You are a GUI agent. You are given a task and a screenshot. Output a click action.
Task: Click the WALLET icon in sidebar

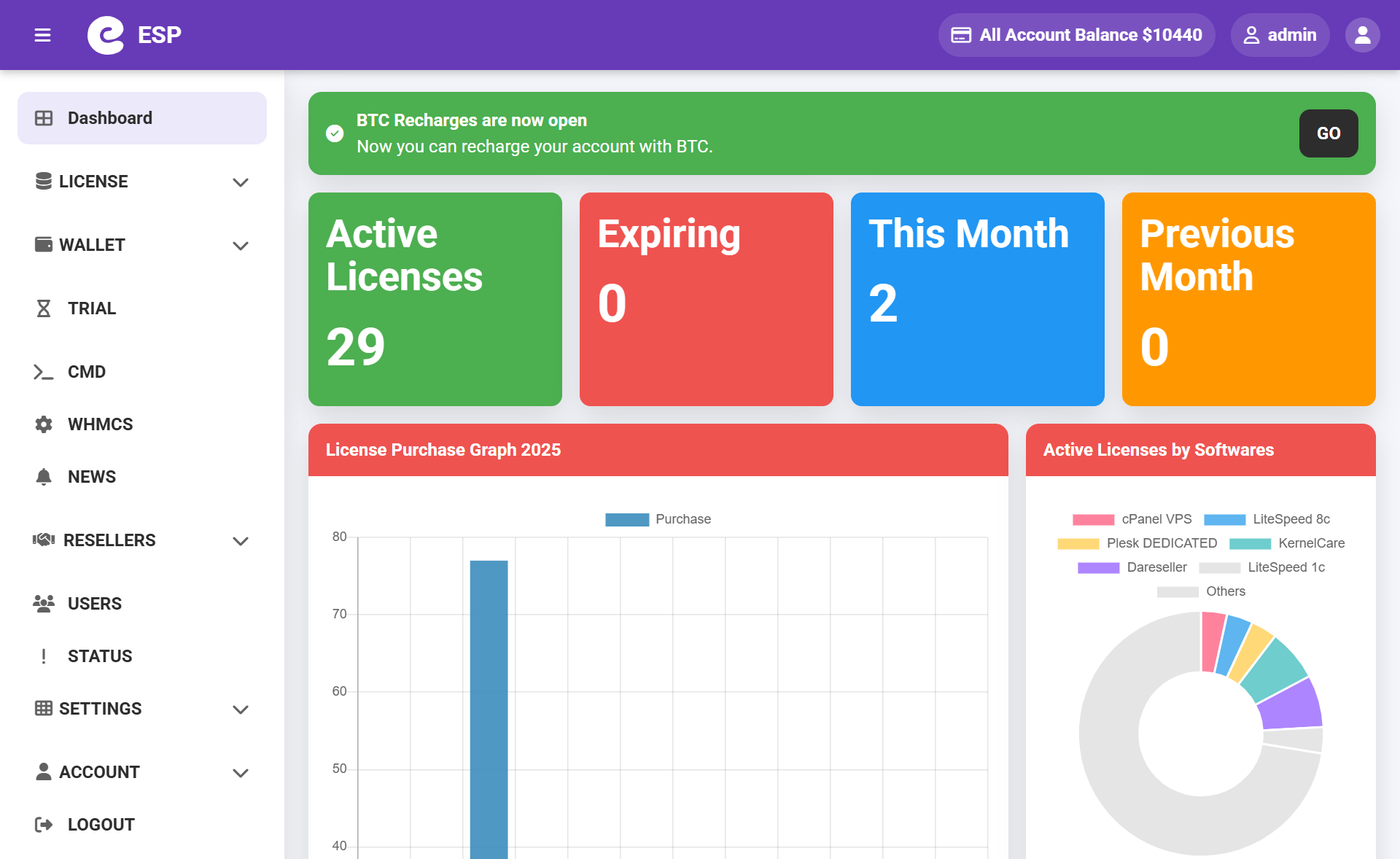pyautogui.click(x=44, y=245)
